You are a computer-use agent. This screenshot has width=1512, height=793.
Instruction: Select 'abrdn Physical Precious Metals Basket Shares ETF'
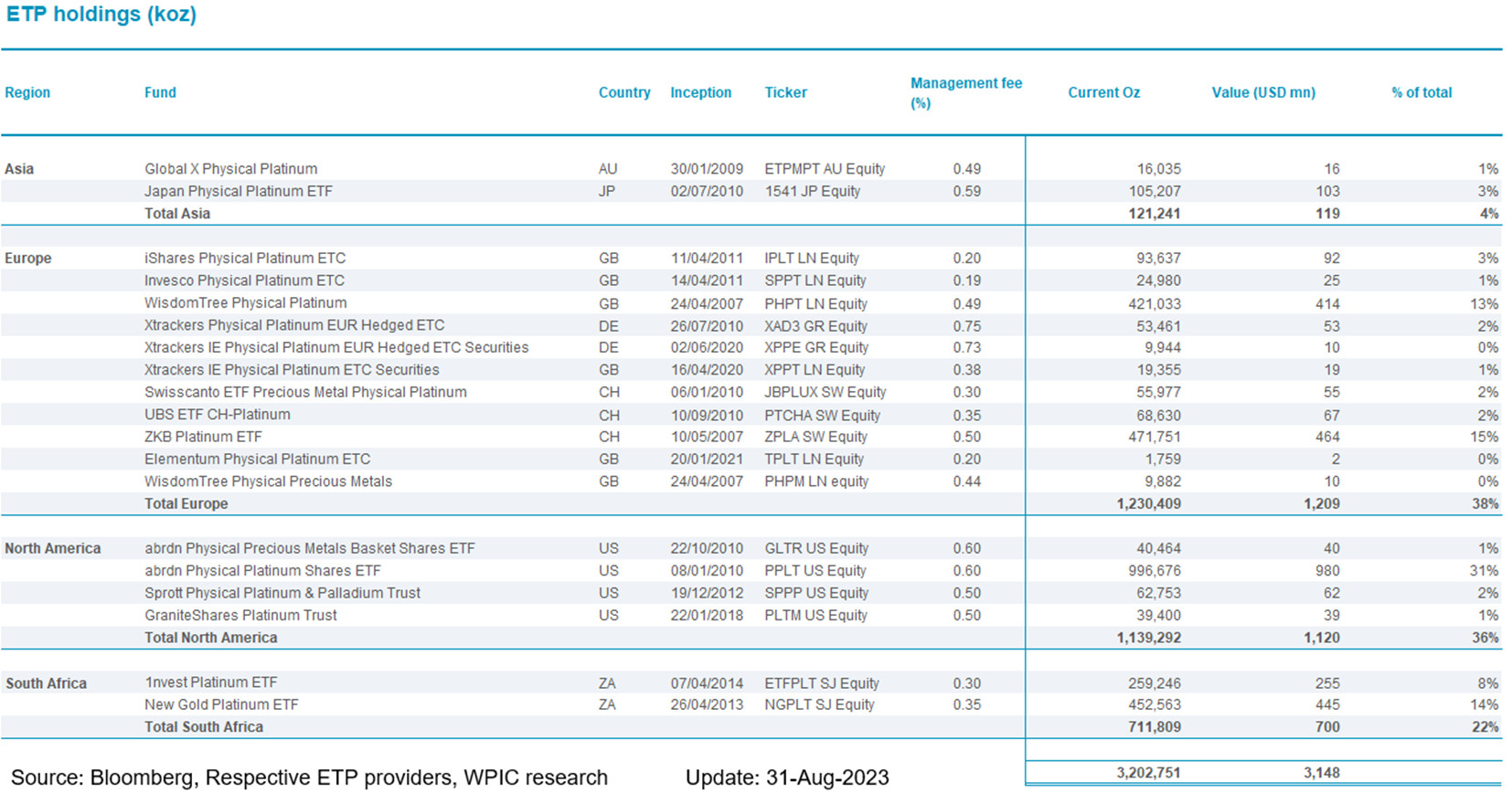pos(310,548)
